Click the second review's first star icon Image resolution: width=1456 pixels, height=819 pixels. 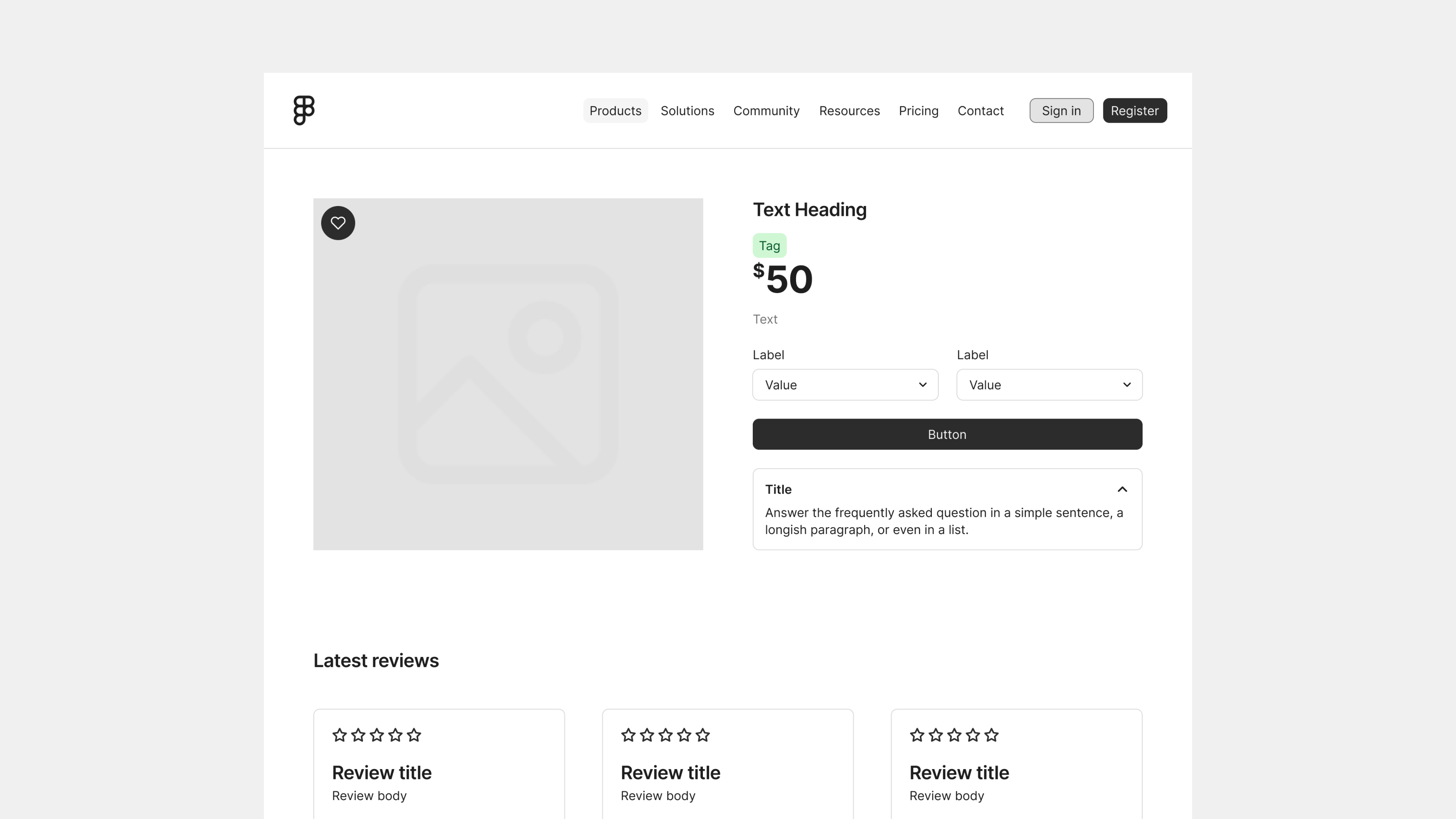point(628,735)
